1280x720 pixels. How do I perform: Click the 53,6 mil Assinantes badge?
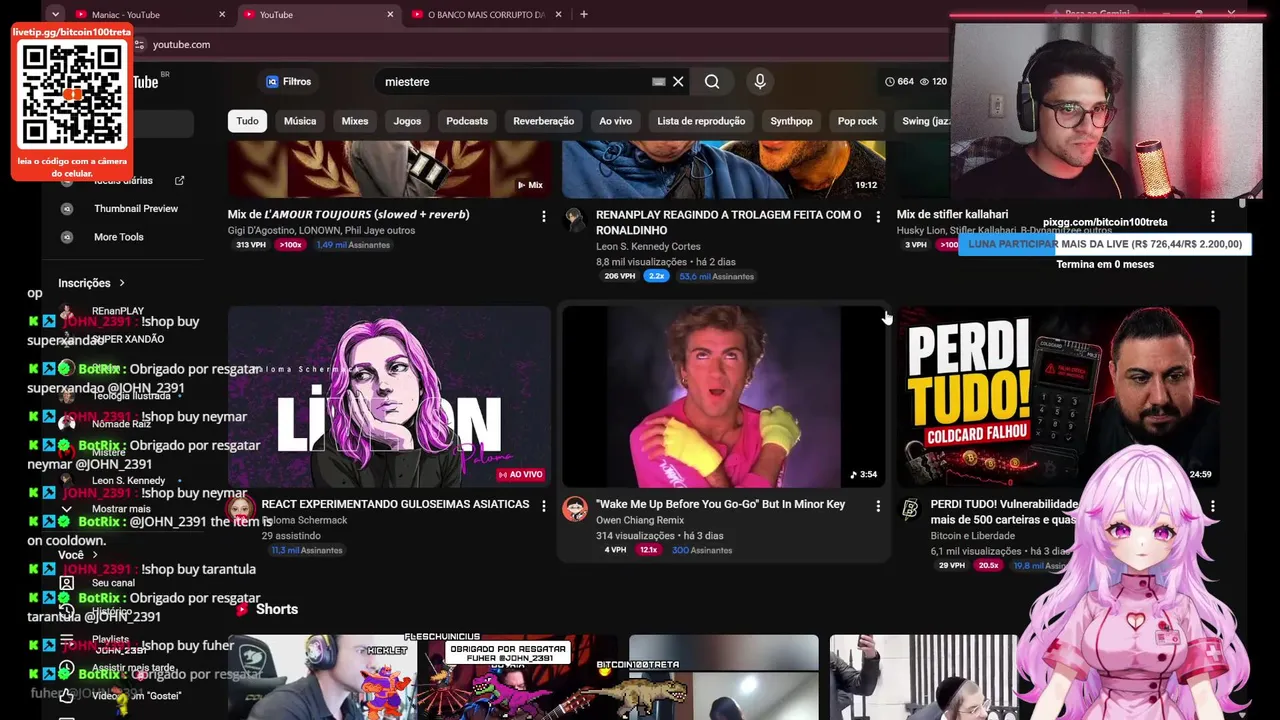[716, 277]
